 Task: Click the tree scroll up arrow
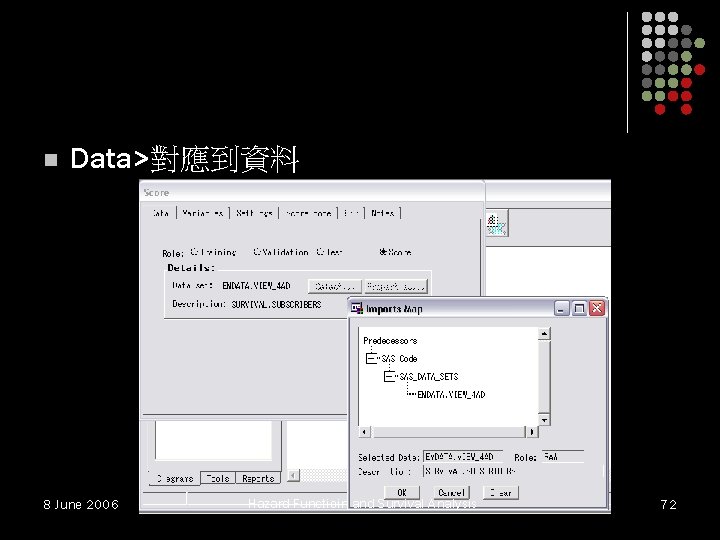544,333
